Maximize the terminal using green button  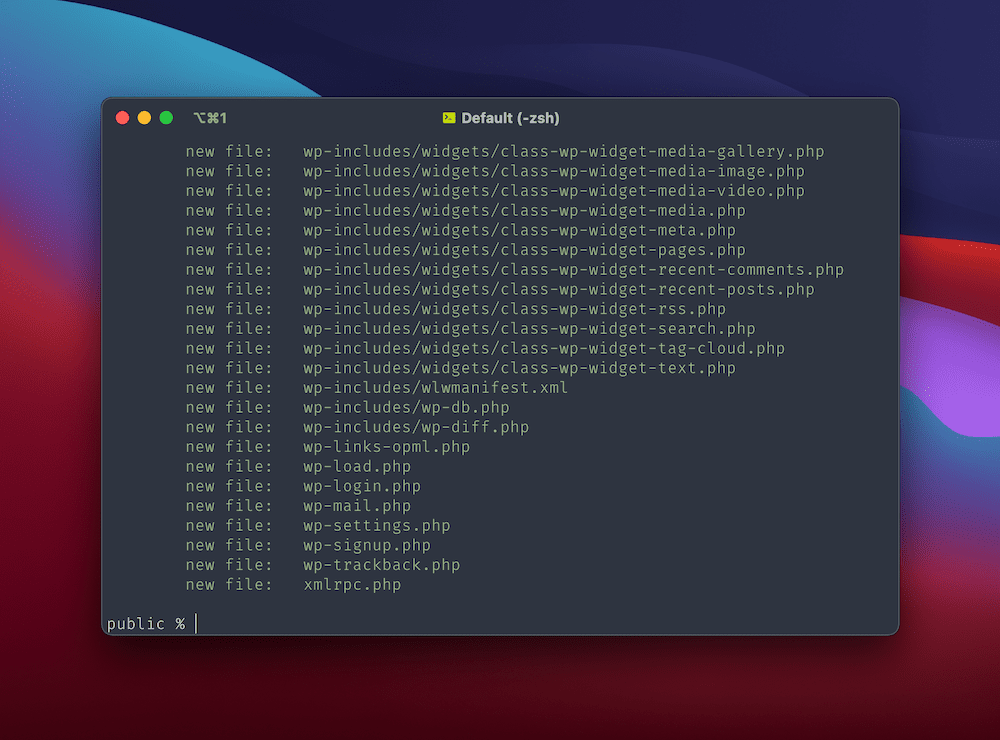click(166, 118)
